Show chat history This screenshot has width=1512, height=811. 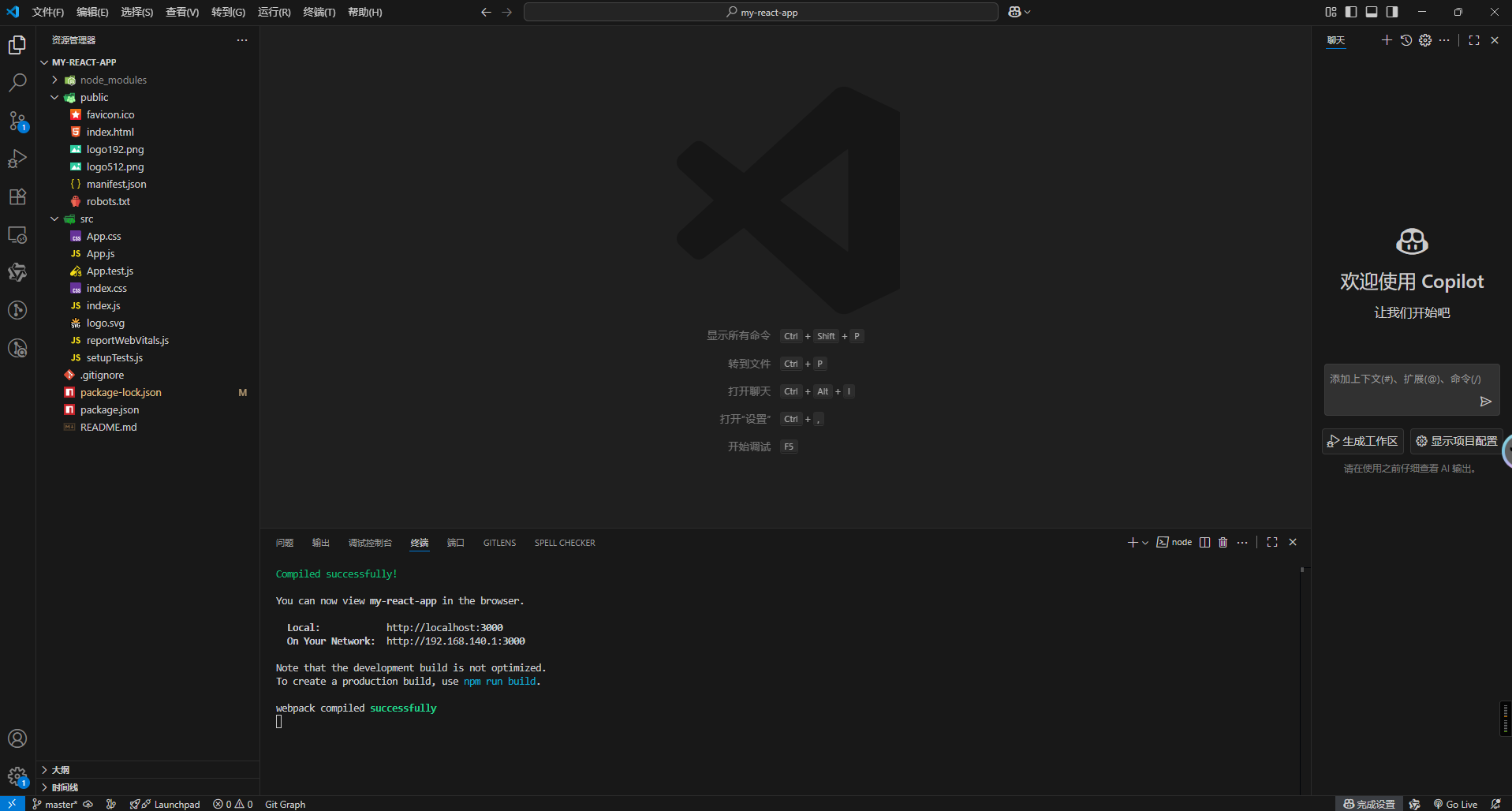1406,40
